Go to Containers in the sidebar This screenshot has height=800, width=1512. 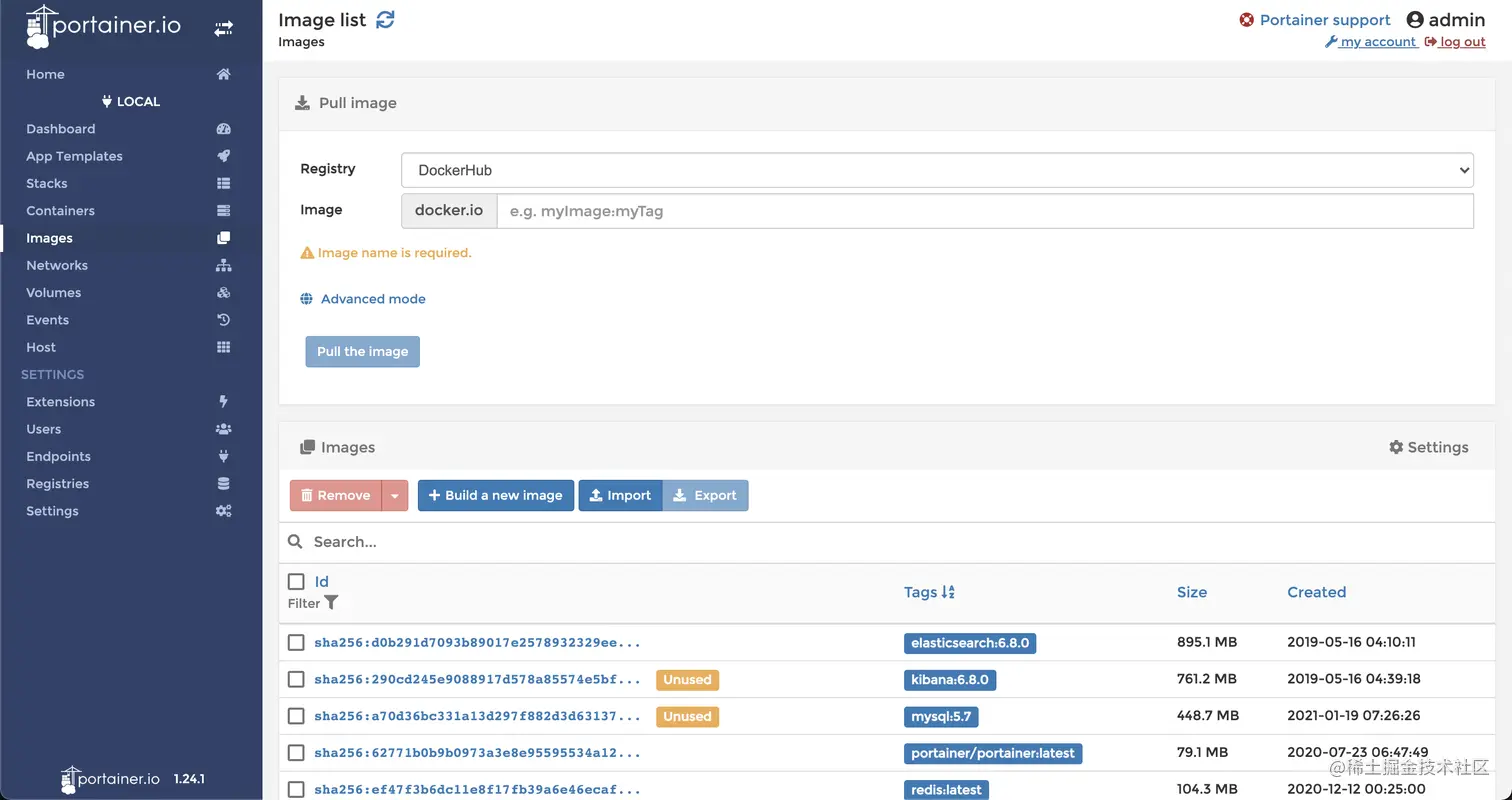point(61,211)
